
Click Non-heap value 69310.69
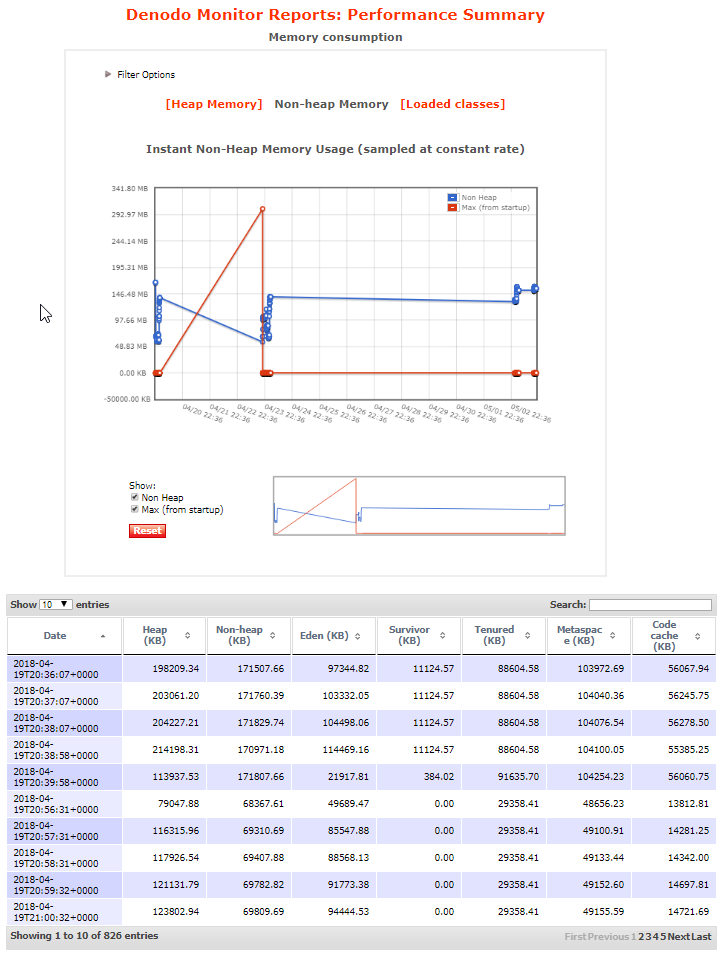(263, 831)
